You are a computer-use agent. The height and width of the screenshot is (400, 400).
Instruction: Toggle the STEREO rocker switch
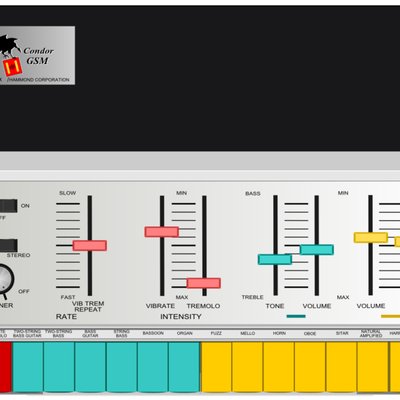[x=8, y=245]
